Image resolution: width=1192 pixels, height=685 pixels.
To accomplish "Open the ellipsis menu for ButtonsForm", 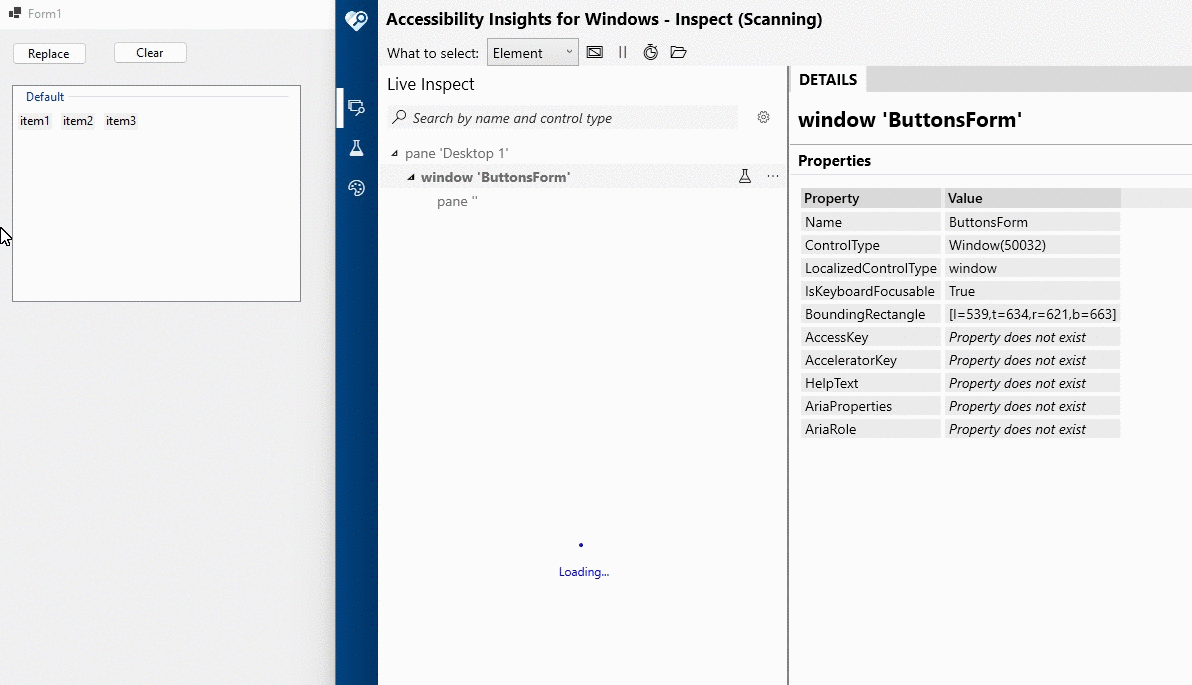I will 772,176.
